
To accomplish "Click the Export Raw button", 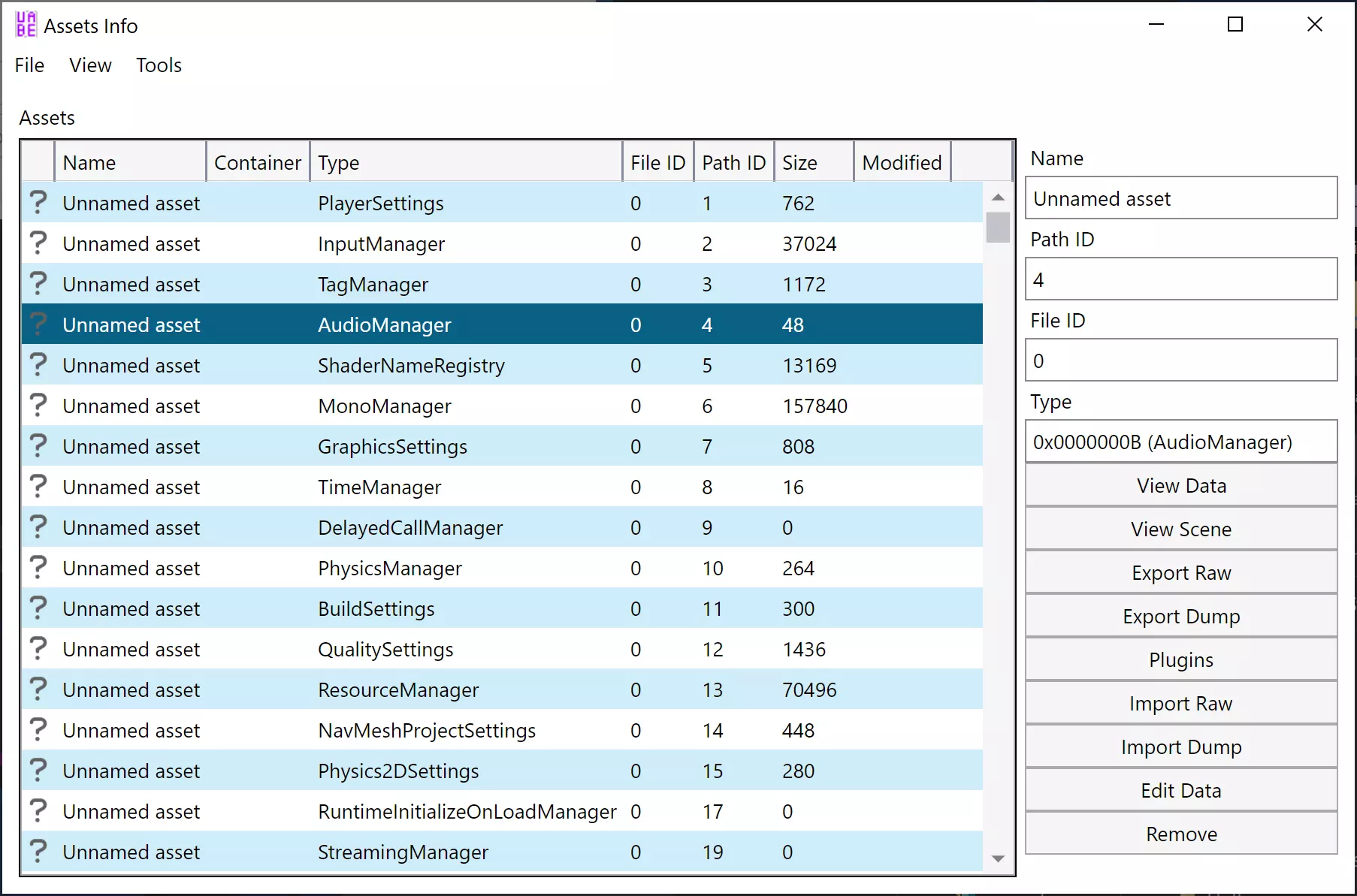I will pos(1181,572).
